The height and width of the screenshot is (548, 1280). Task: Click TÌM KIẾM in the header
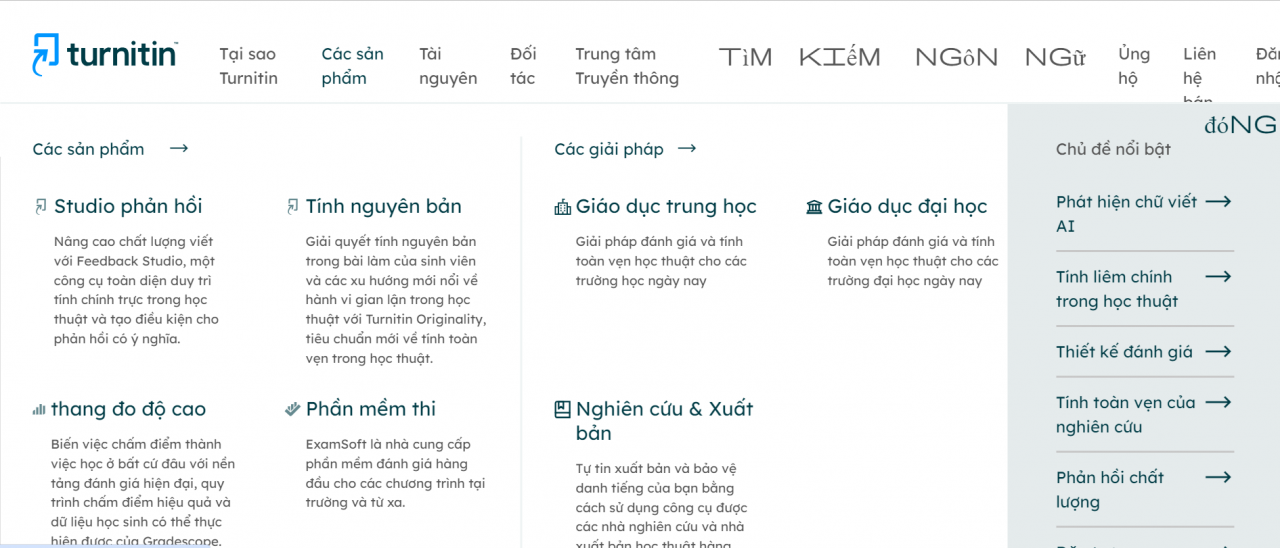800,58
